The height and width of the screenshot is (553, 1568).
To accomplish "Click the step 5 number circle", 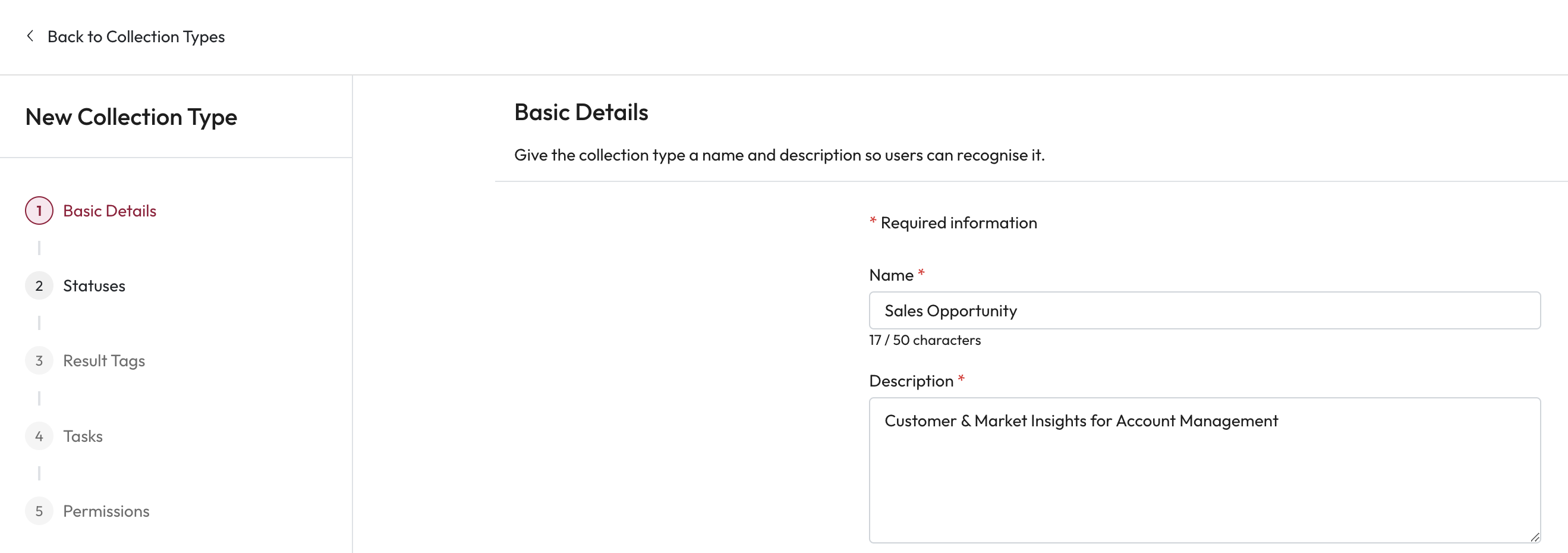I will 39,511.
